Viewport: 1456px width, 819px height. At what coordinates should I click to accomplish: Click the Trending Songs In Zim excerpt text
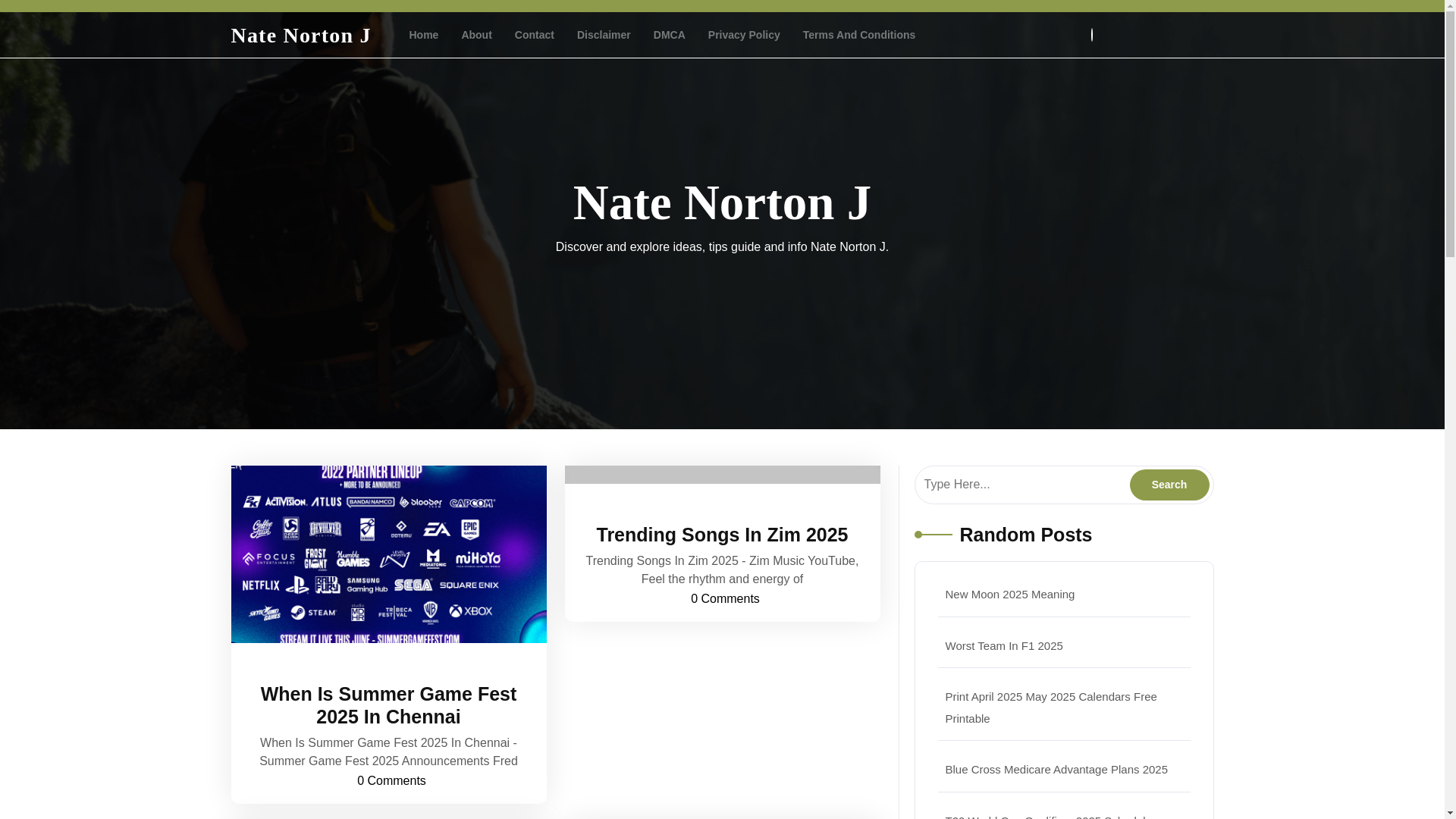[x=722, y=570]
